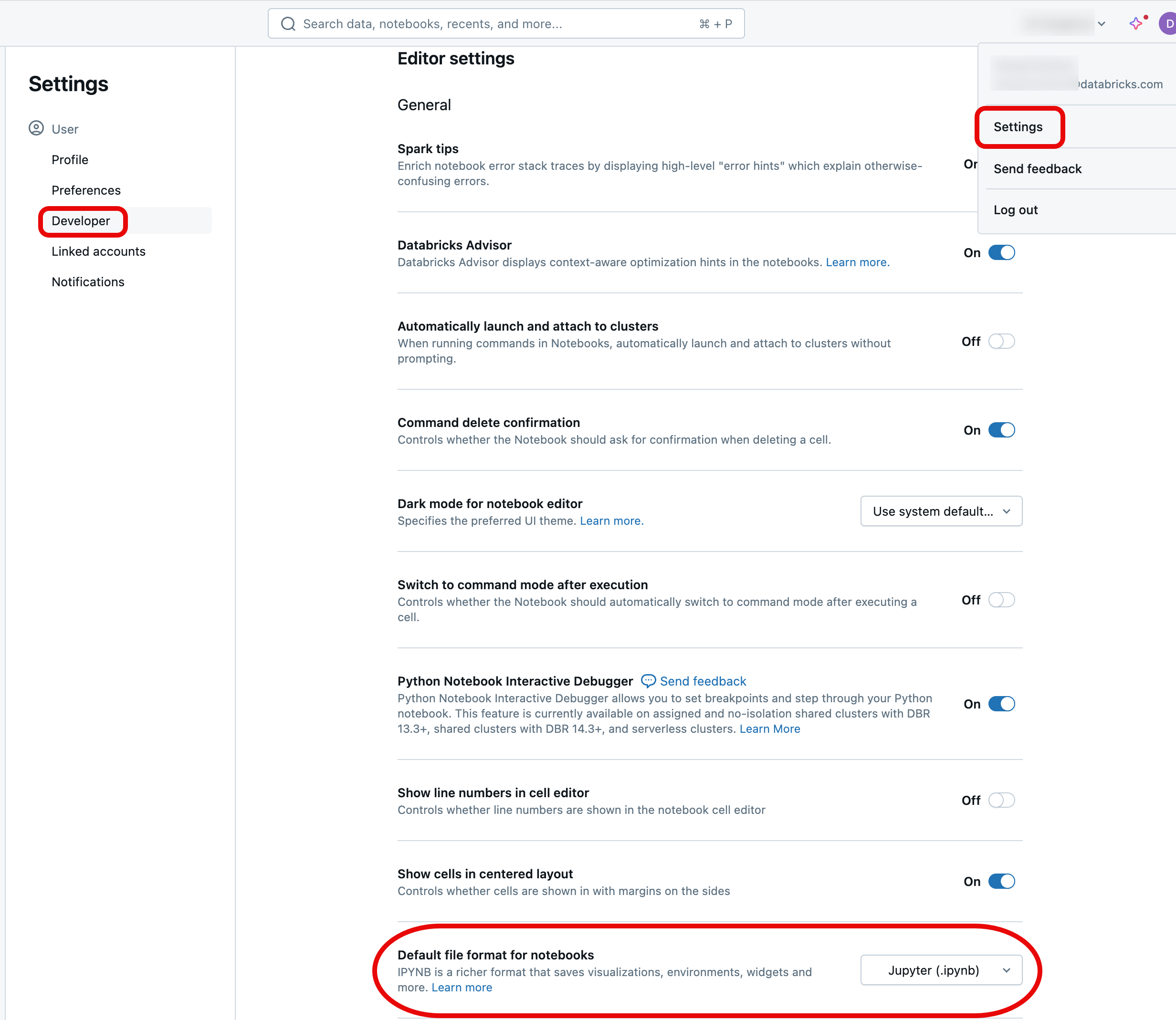This screenshot has width=1176, height=1020.
Task: Click the Developer settings sidebar icon
Action: click(x=80, y=220)
